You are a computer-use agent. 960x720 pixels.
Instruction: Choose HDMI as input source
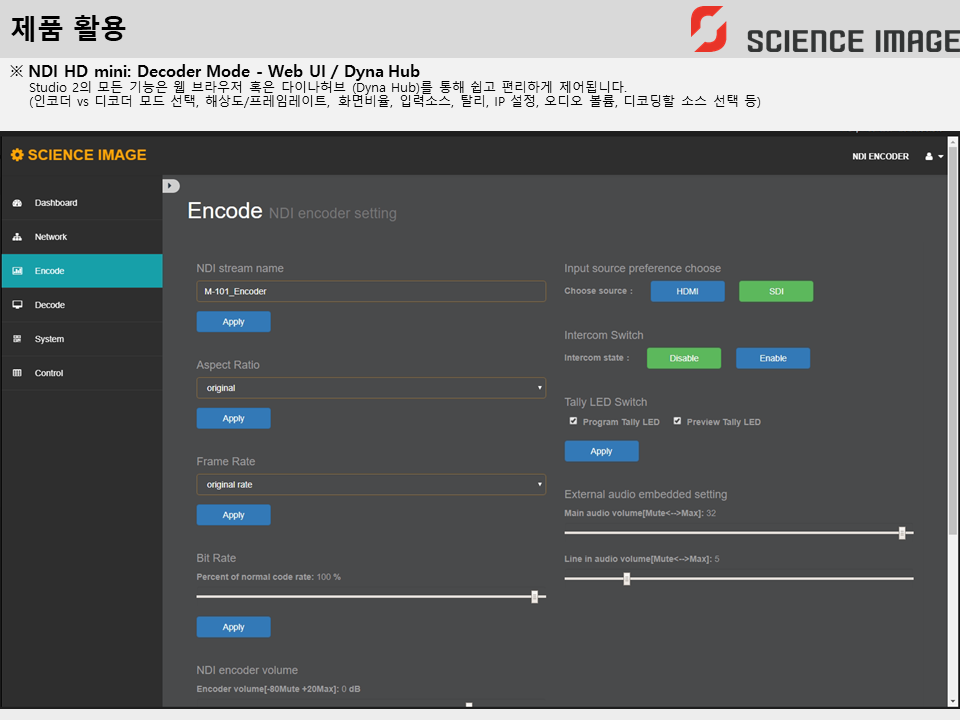688,291
